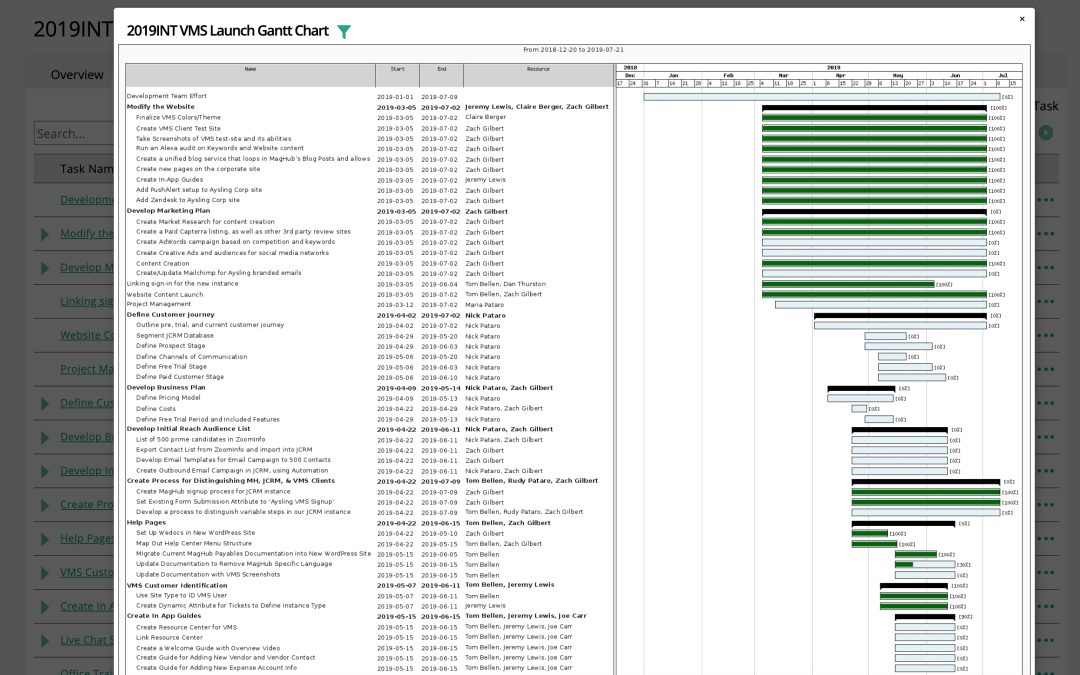Open the three-dot menu for the 'Website Co' row in background
This screenshot has height=675, width=1080.
[x=1046, y=335]
